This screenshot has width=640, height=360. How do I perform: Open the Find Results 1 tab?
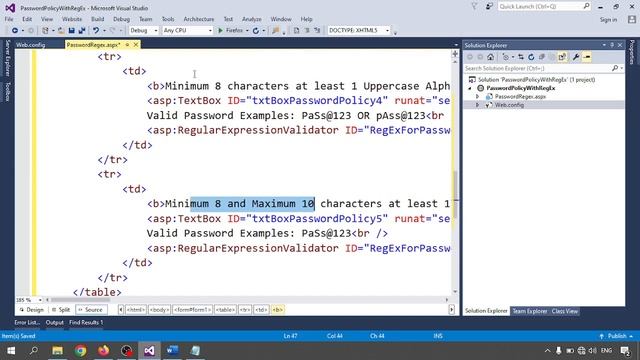point(86,322)
